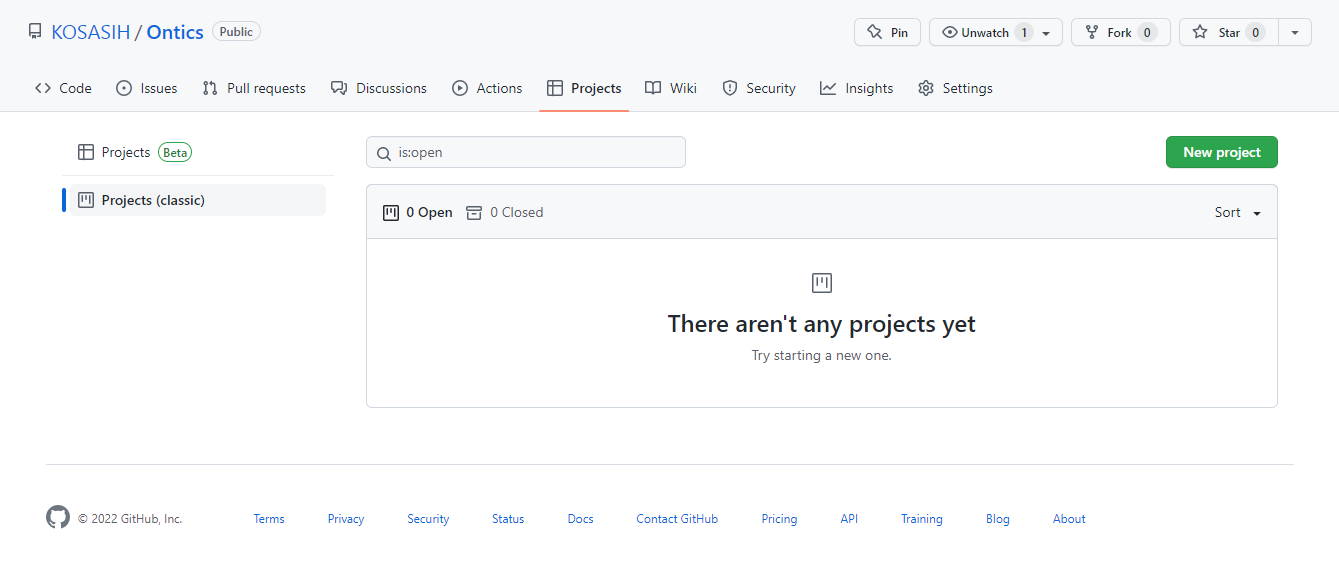The height and width of the screenshot is (563, 1339).
Task: Select Projects (classic) in the sidebar
Action: click(198, 200)
